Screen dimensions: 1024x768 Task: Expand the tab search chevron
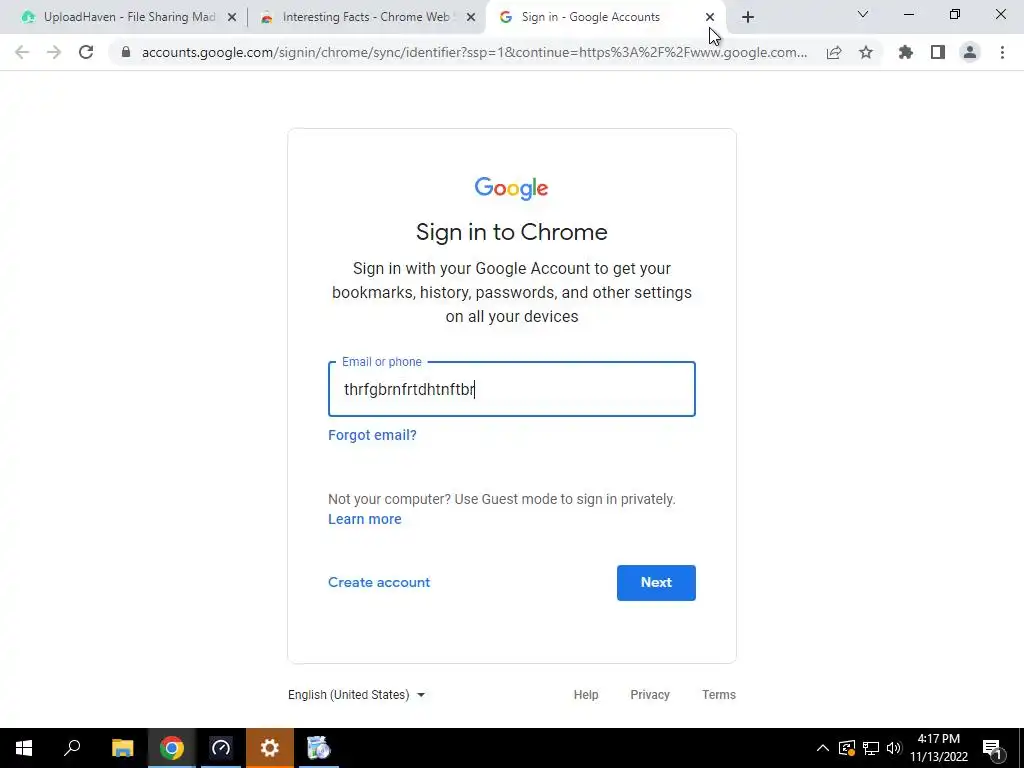pyautogui.click(x=863, y=14)
